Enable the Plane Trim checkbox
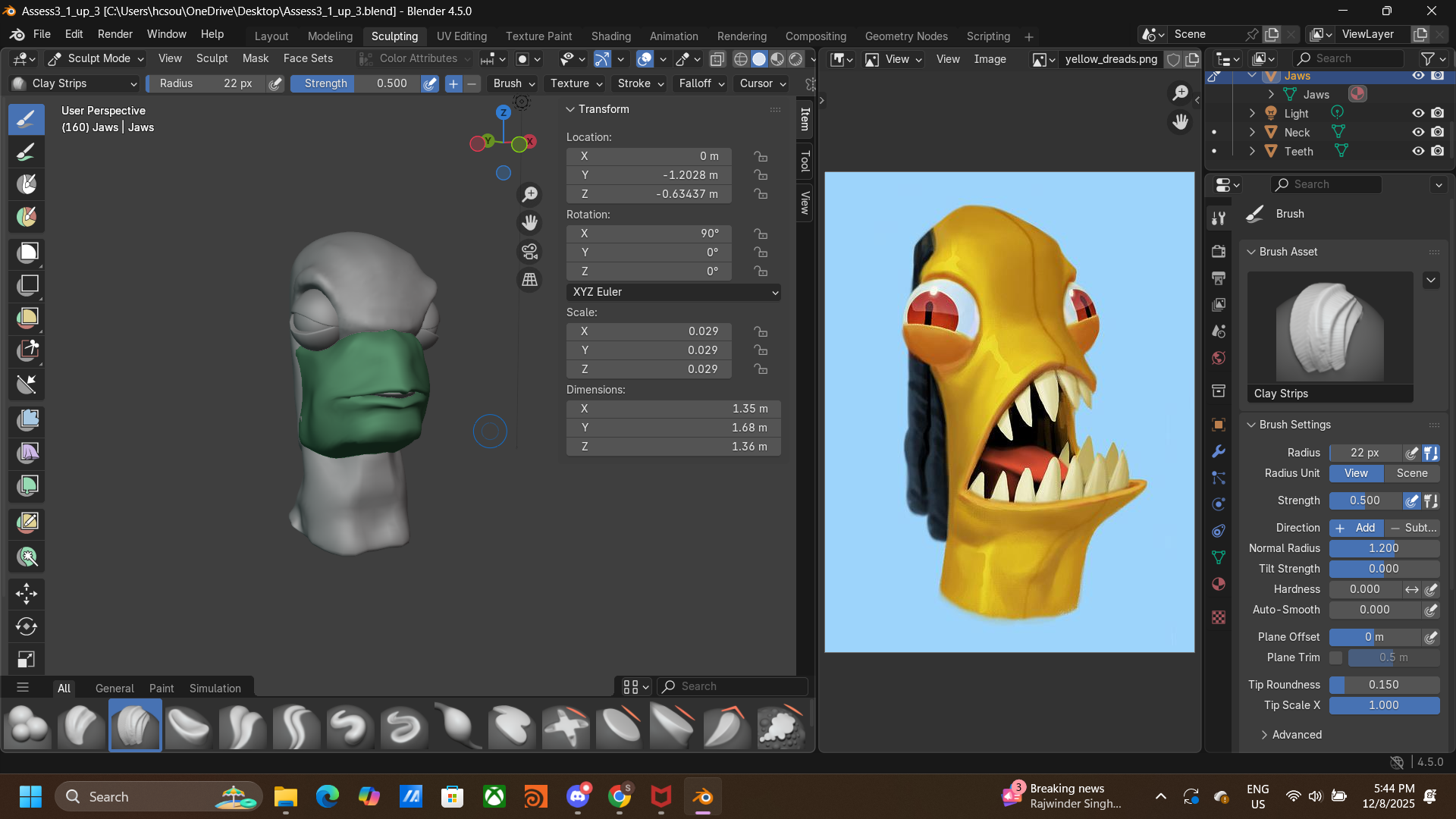This screenshot has height=819, width=1456. coord(1336,657)
